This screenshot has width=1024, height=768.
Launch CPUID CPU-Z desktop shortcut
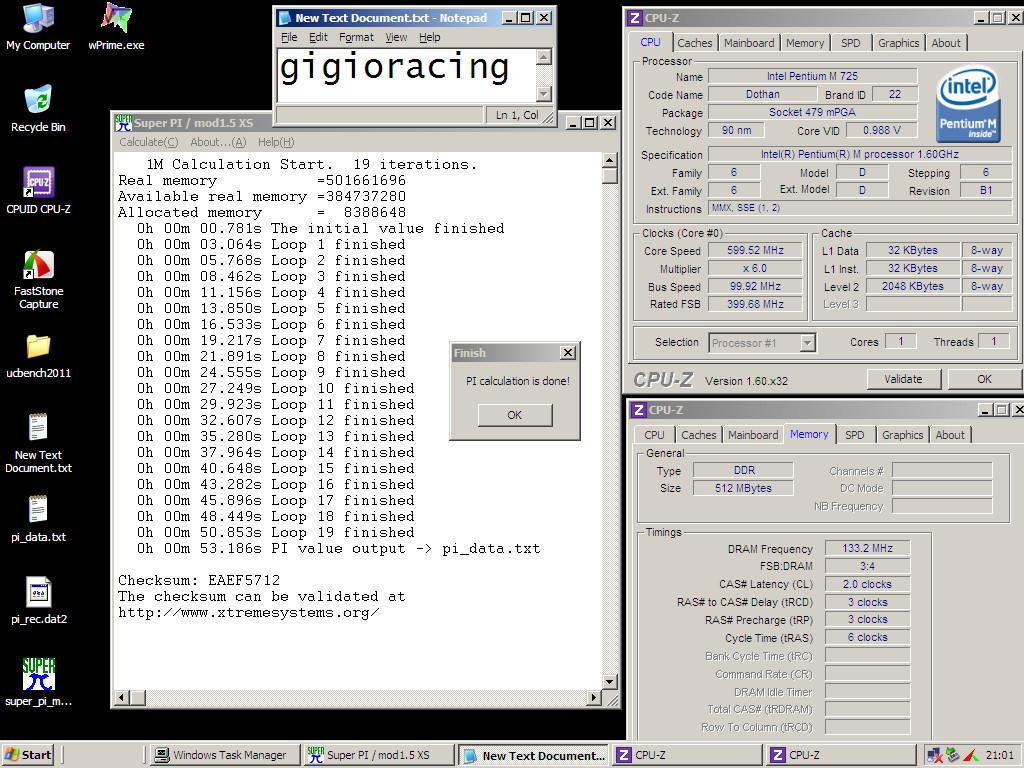(38, 191)
